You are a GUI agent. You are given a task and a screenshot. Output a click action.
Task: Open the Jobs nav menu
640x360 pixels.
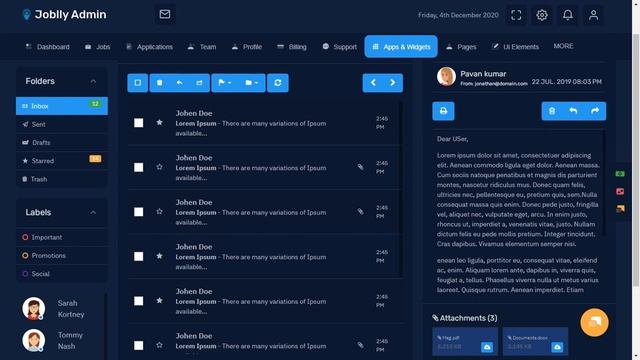[x=98, y=47]
